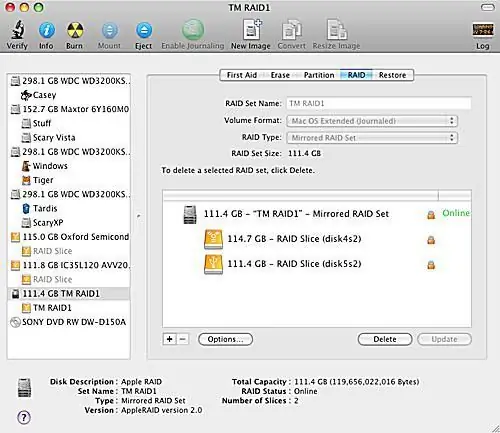Open the Options... button

(x=225, y=339)
